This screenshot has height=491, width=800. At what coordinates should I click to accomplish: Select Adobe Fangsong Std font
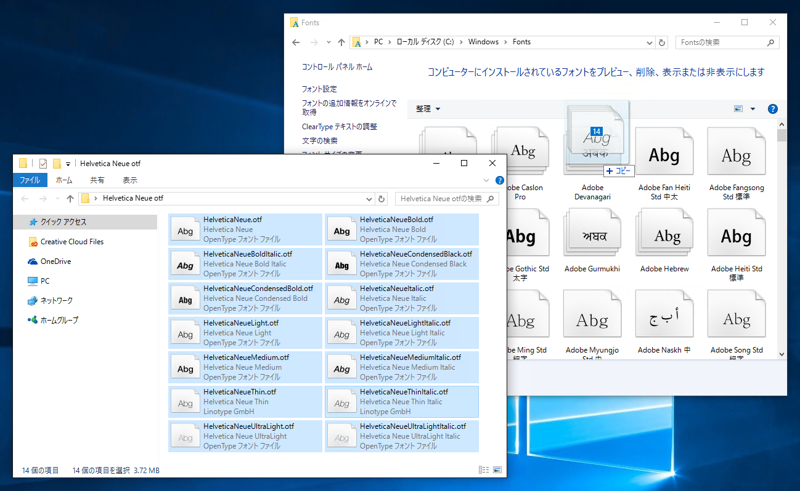[736, 163]
